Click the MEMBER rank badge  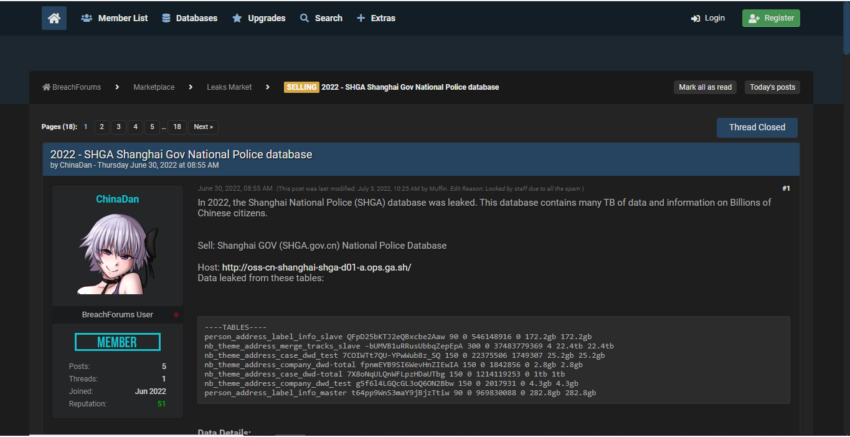coord(118,342)
